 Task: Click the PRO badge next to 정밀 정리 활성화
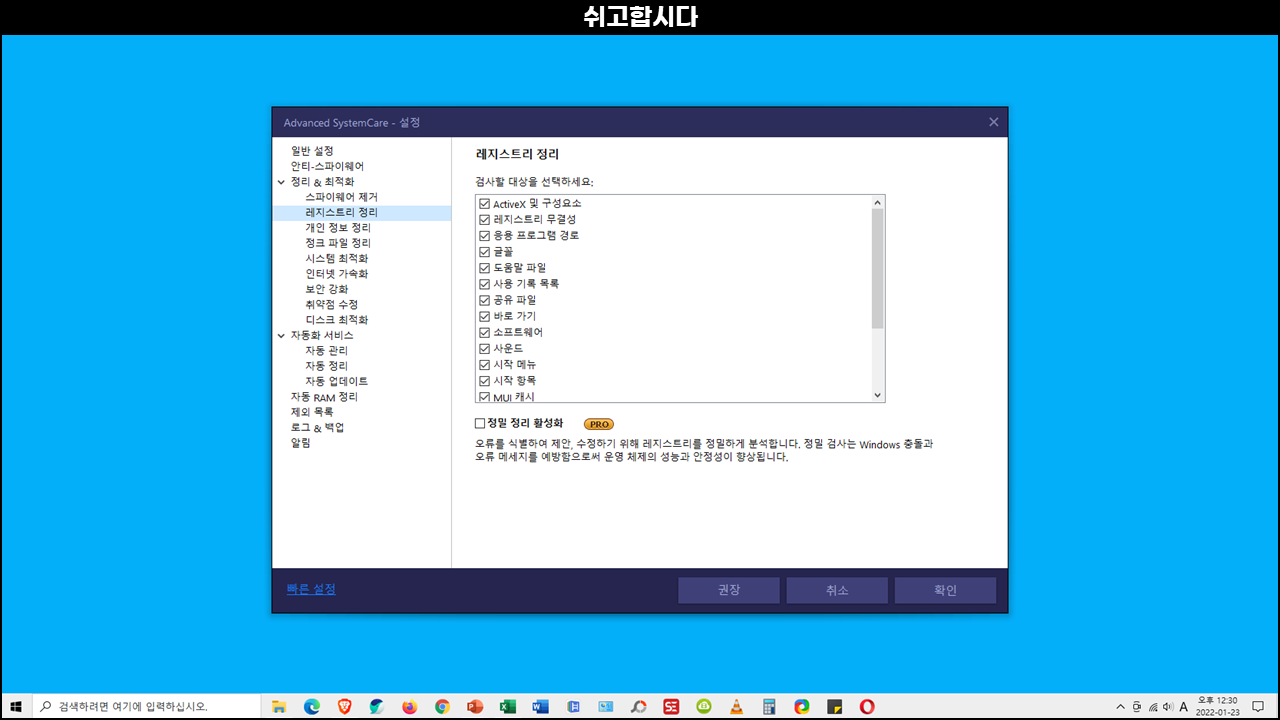click(599, 424)
